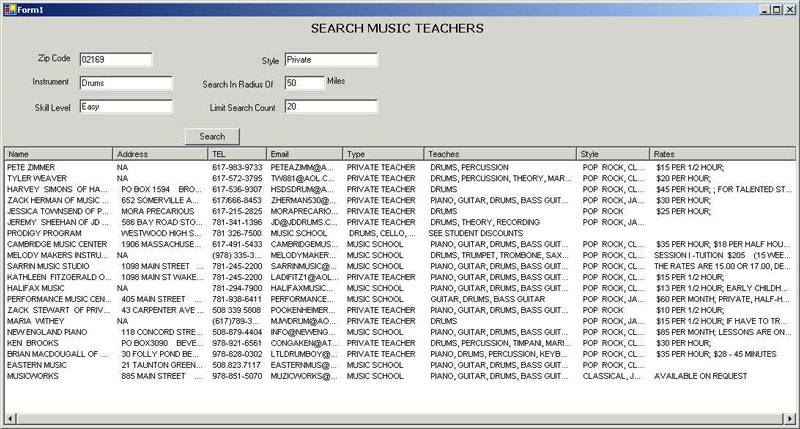This screenshot has width=800, height=429.
Task: Click the Search button
Action: tap(212, 136)
